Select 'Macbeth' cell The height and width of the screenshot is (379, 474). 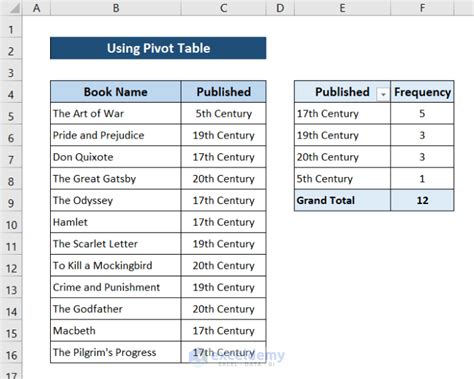click(116, 330)
